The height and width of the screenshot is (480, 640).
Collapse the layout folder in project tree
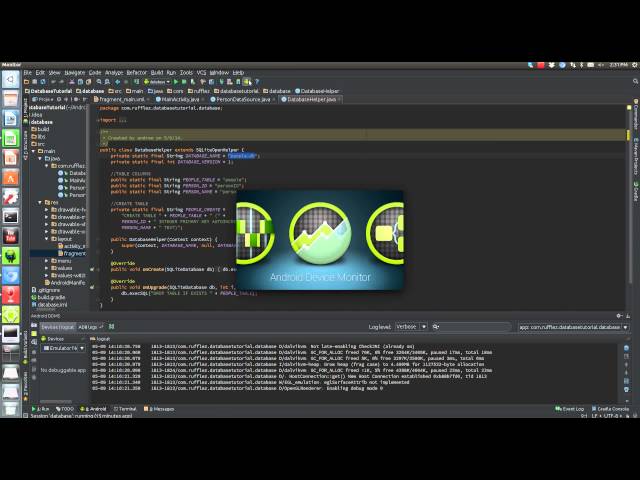pyautogui.click(x=47, y=239)
